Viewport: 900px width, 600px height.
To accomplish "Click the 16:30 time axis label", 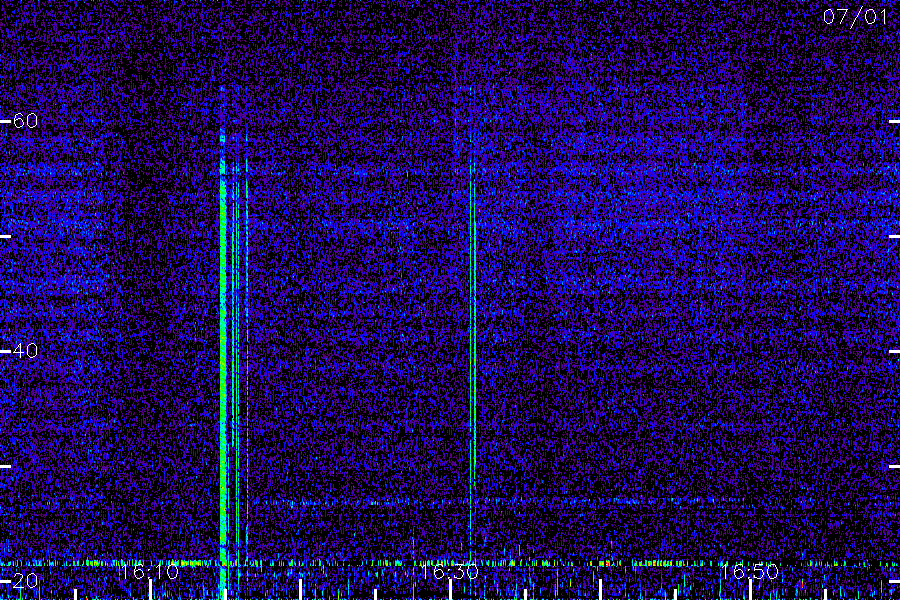I will pyautogui.click(x=449, y=571).
